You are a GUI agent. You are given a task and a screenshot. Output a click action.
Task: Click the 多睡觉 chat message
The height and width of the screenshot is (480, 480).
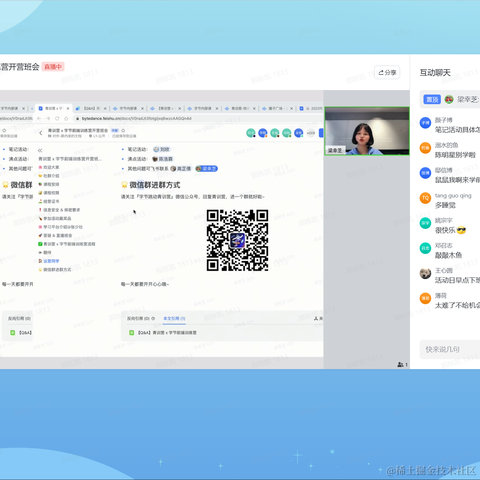click(x=445, y=205)
